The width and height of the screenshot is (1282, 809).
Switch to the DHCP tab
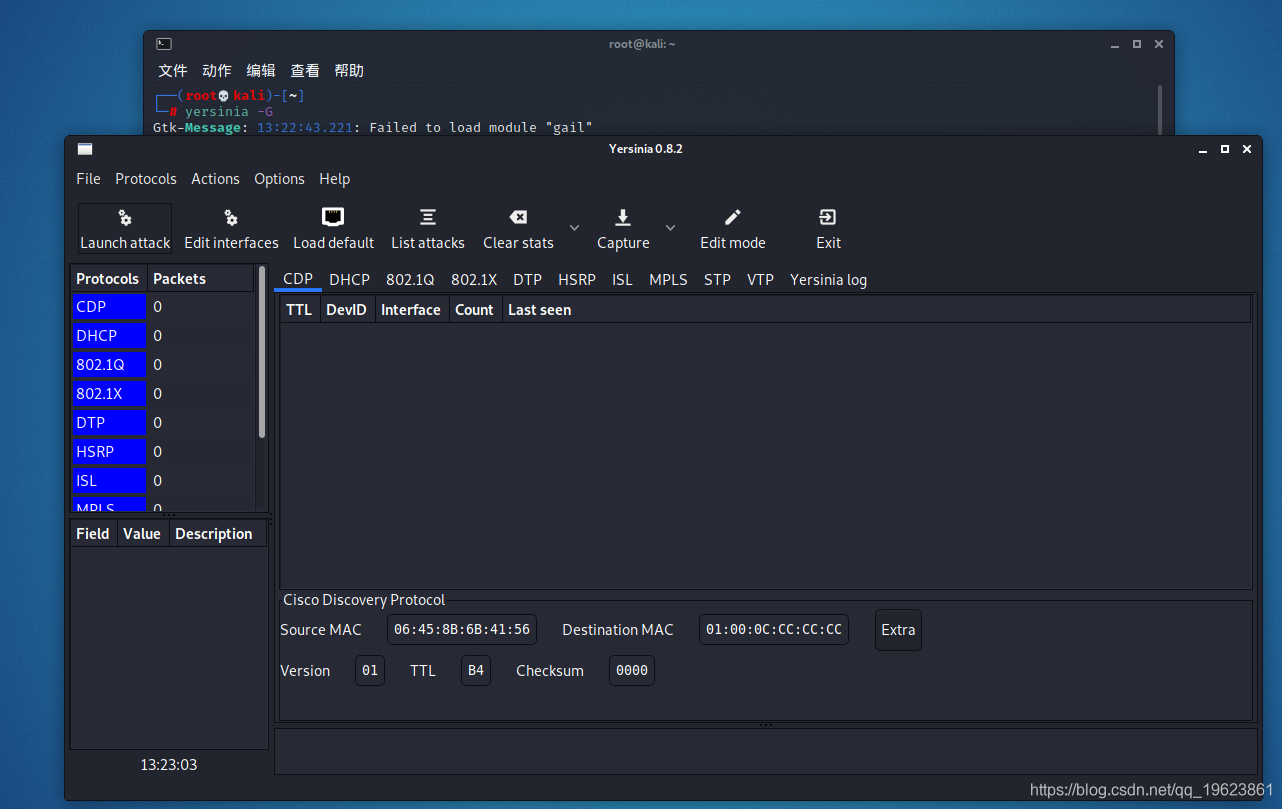click(x=349, y=280)
